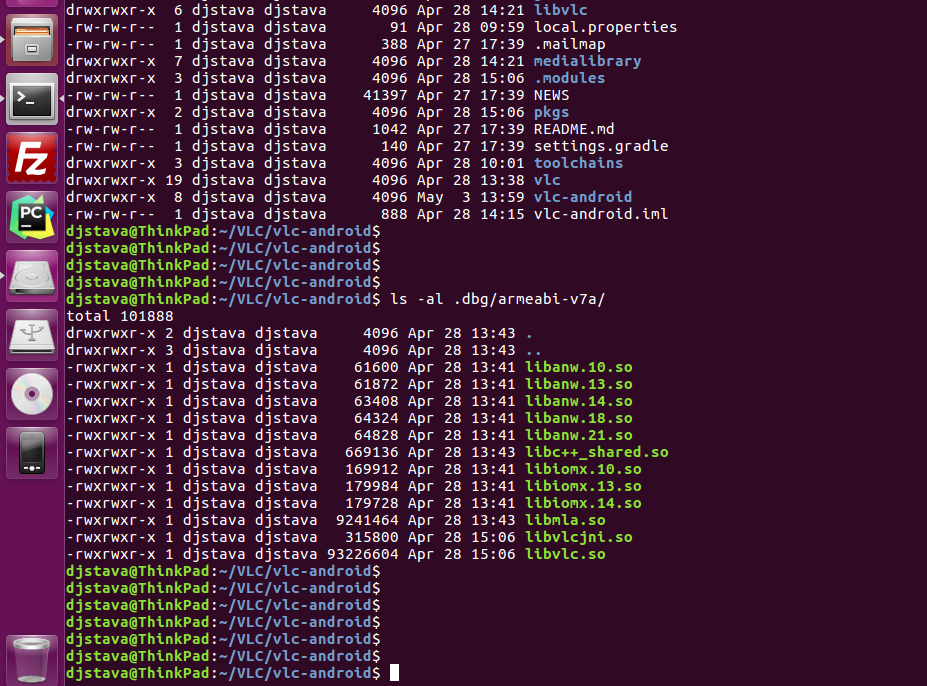Click the 'ls -al .dbg/armeabi-v7a/' command text
927x686 pixels.
click(496, 299)
